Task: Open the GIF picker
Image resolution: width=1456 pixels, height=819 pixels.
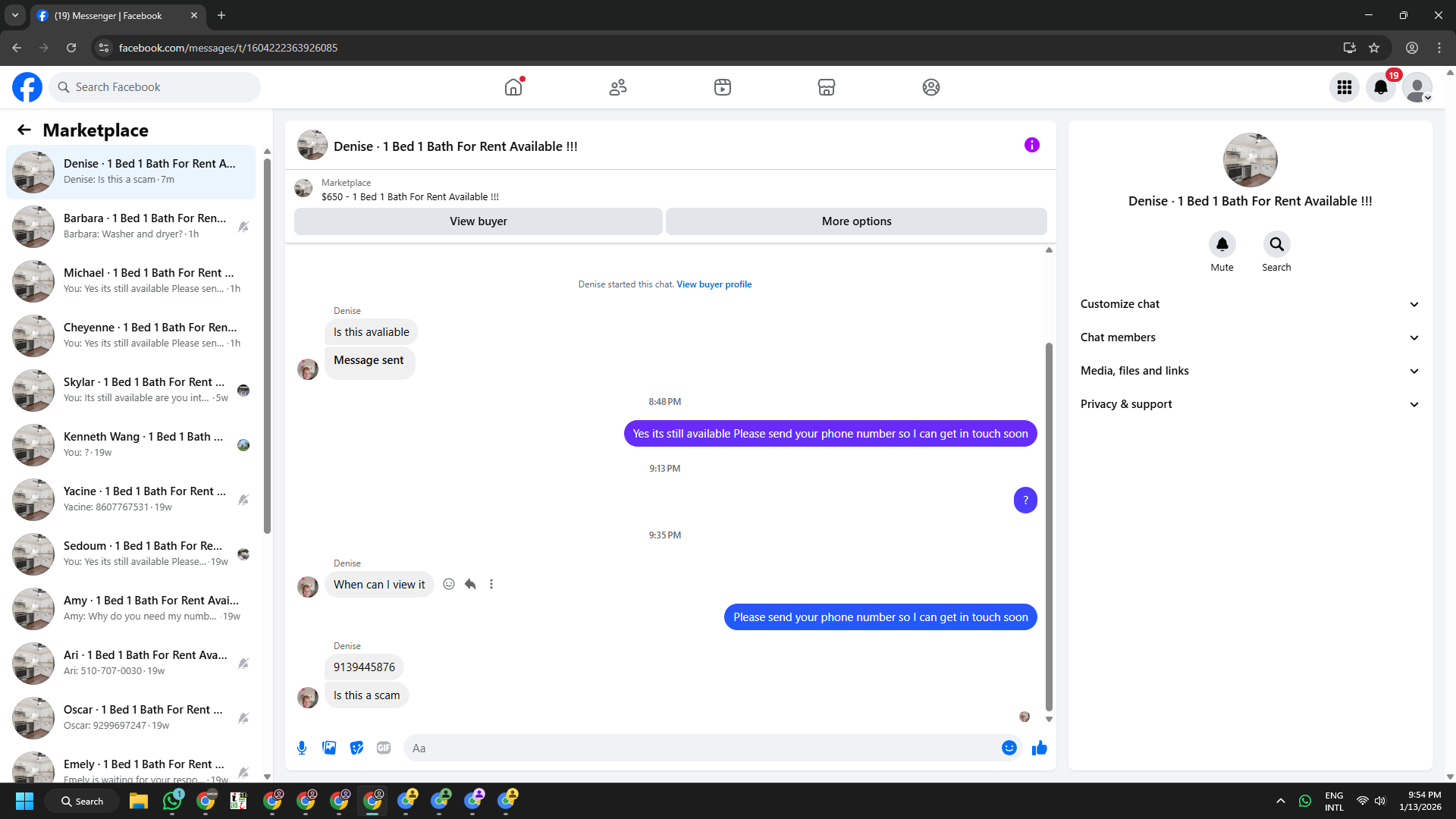Action: click(x=384, y=748)
